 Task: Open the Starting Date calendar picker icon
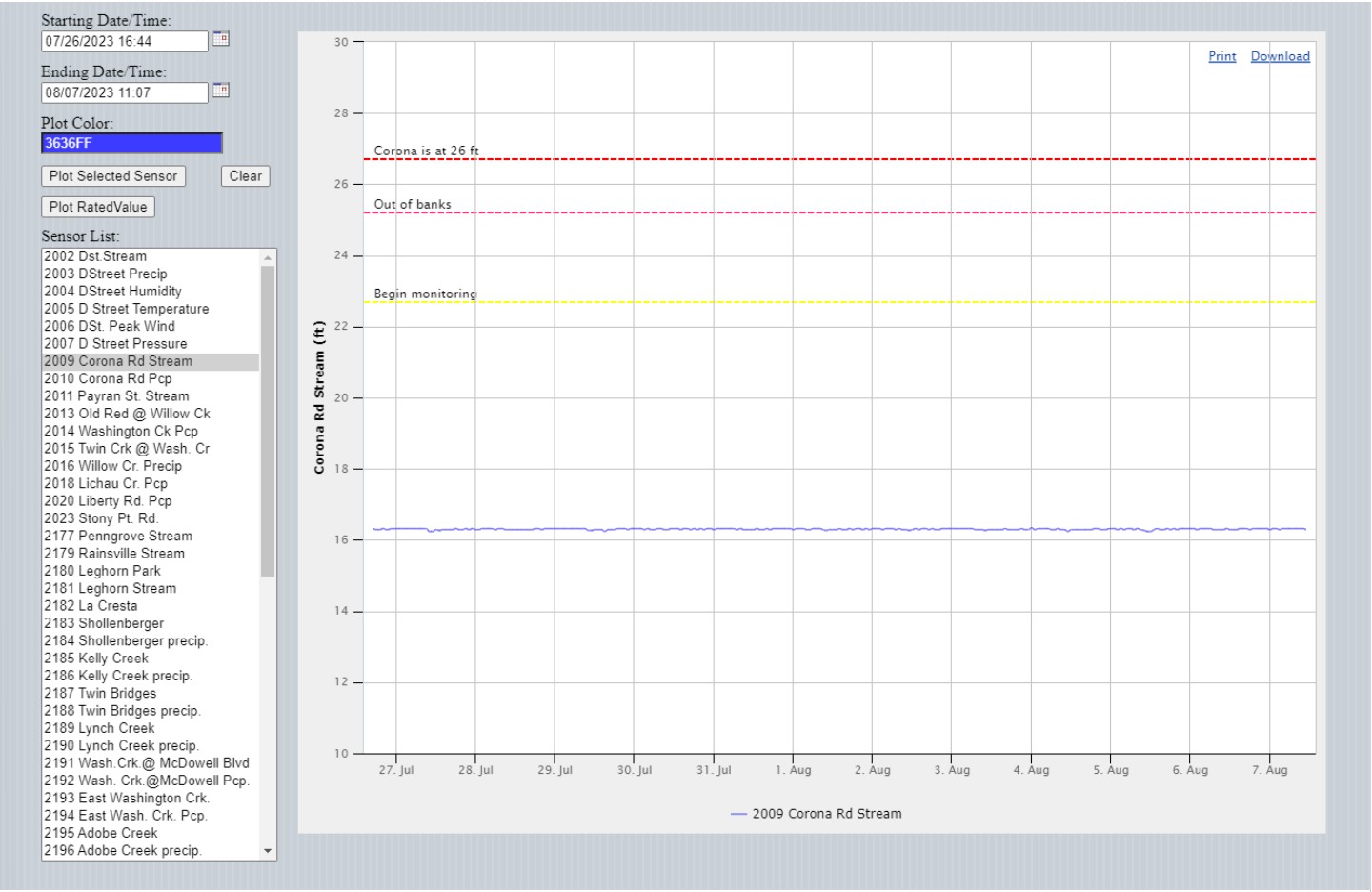click(x=220, y=39)
